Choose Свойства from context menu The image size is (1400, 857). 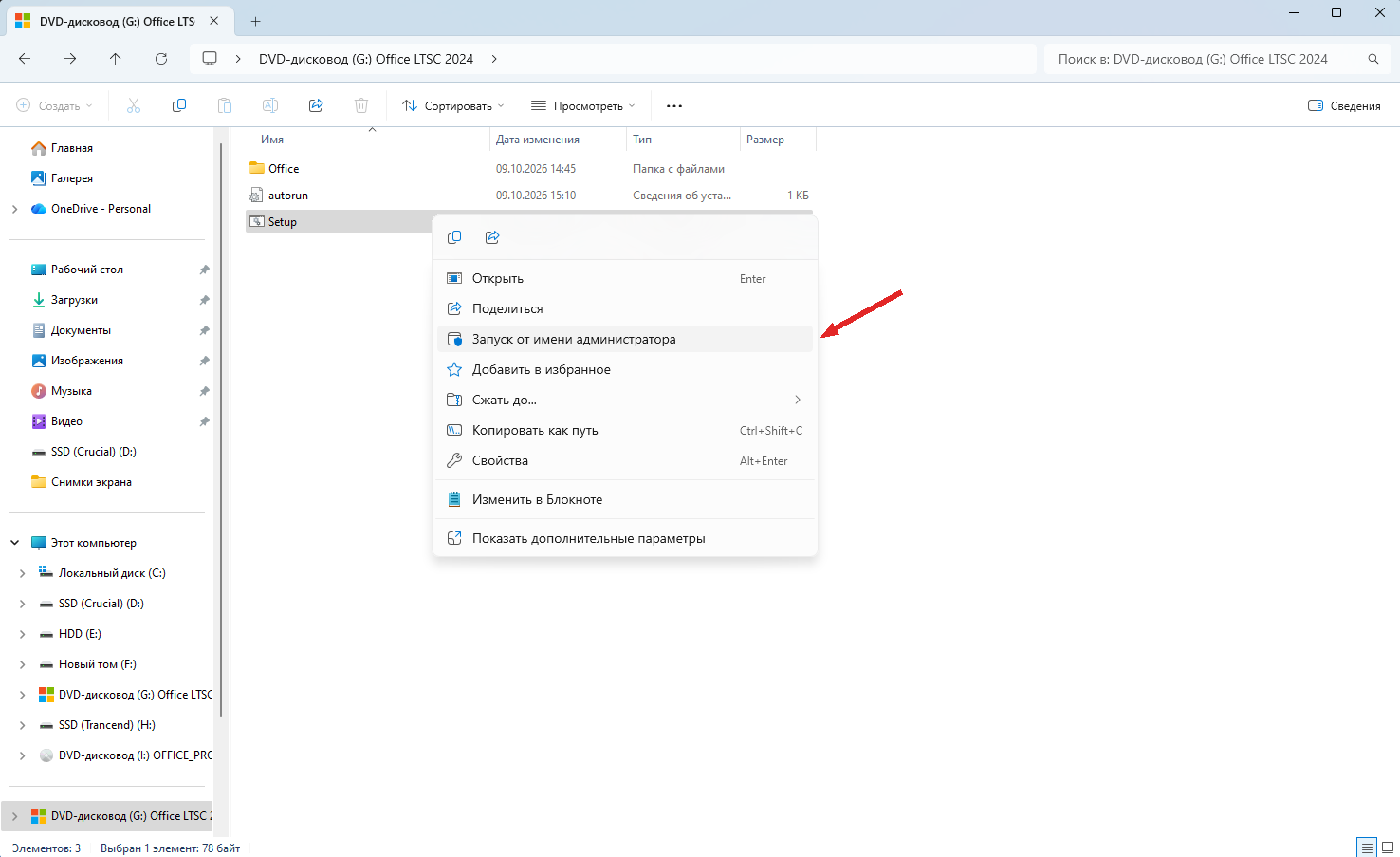625,460
